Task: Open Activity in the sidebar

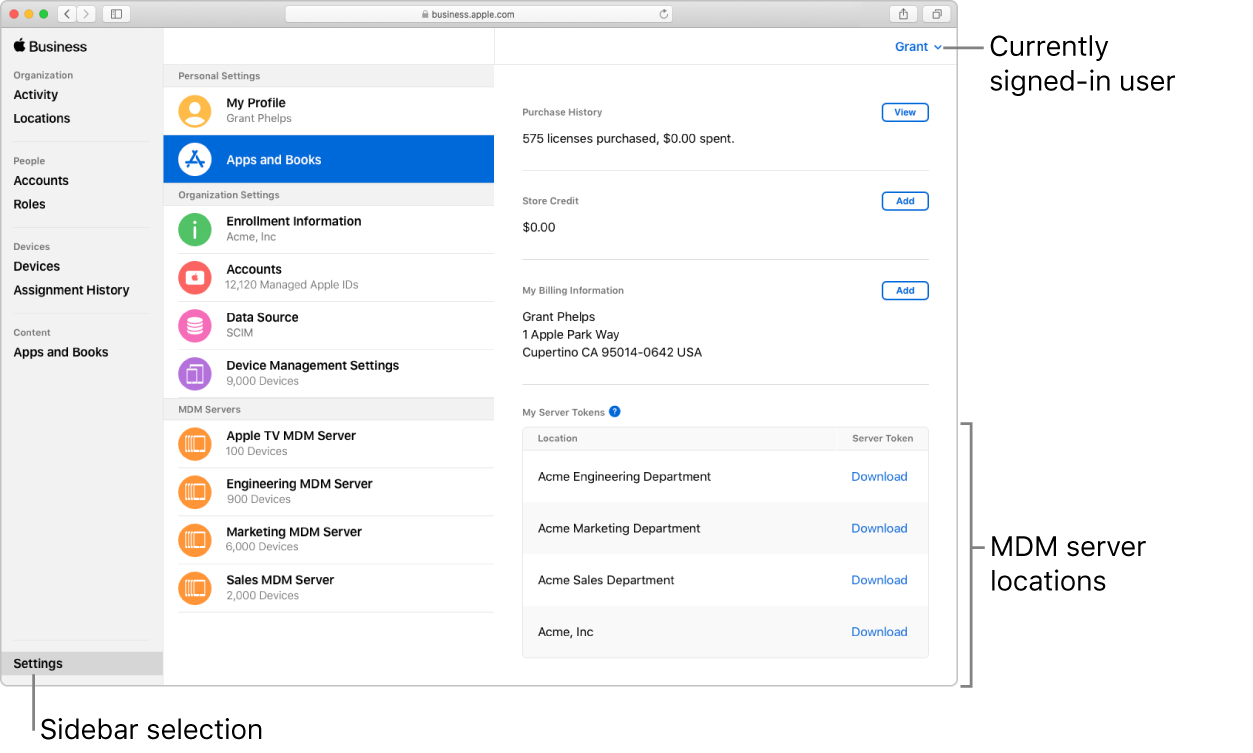Action: [x=36, y=95]
